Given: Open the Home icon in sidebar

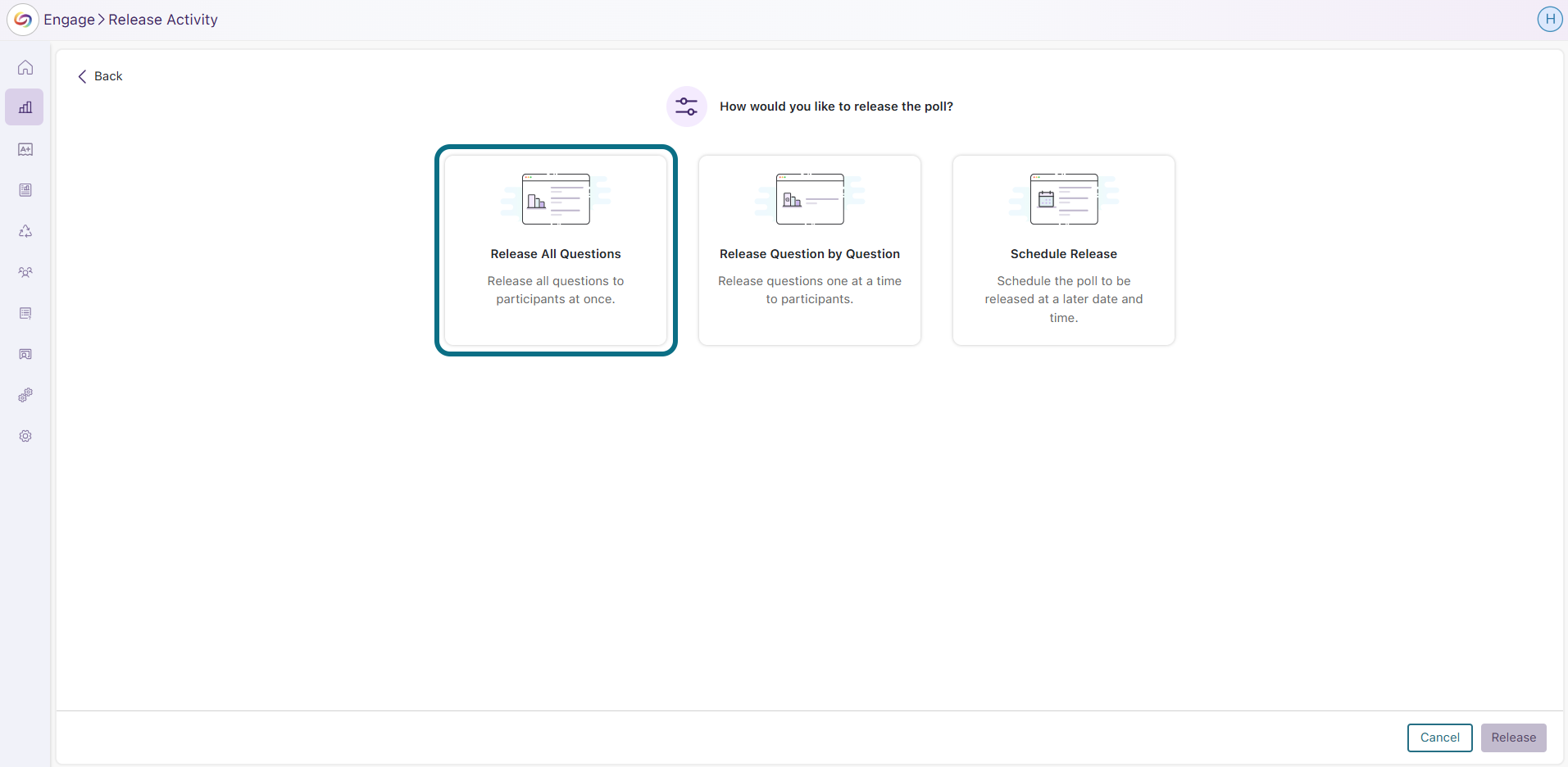Looking at the screenshot, I should coord(25,67).
